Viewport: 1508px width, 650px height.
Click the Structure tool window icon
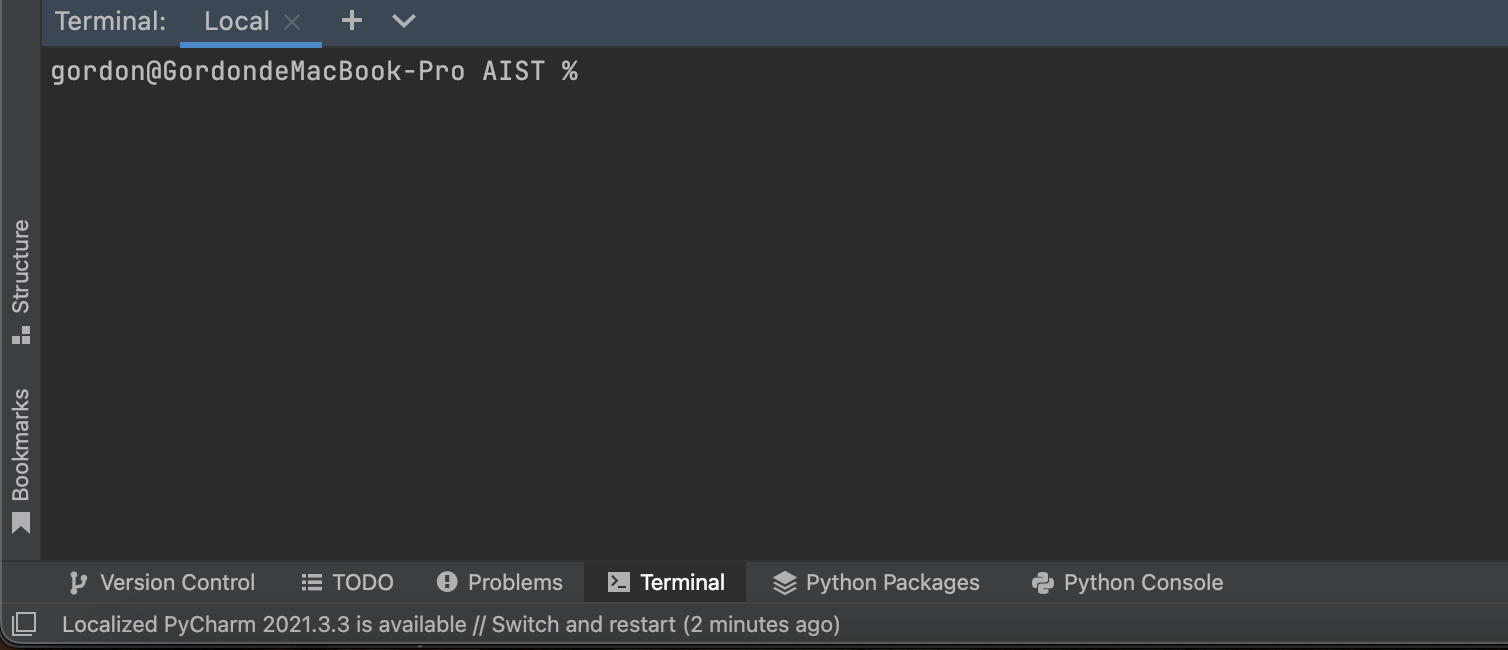point(21,335)
